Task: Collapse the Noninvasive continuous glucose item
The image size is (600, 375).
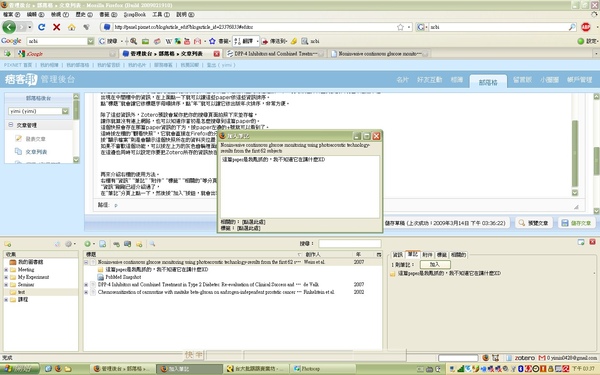Action: [86, 262]
